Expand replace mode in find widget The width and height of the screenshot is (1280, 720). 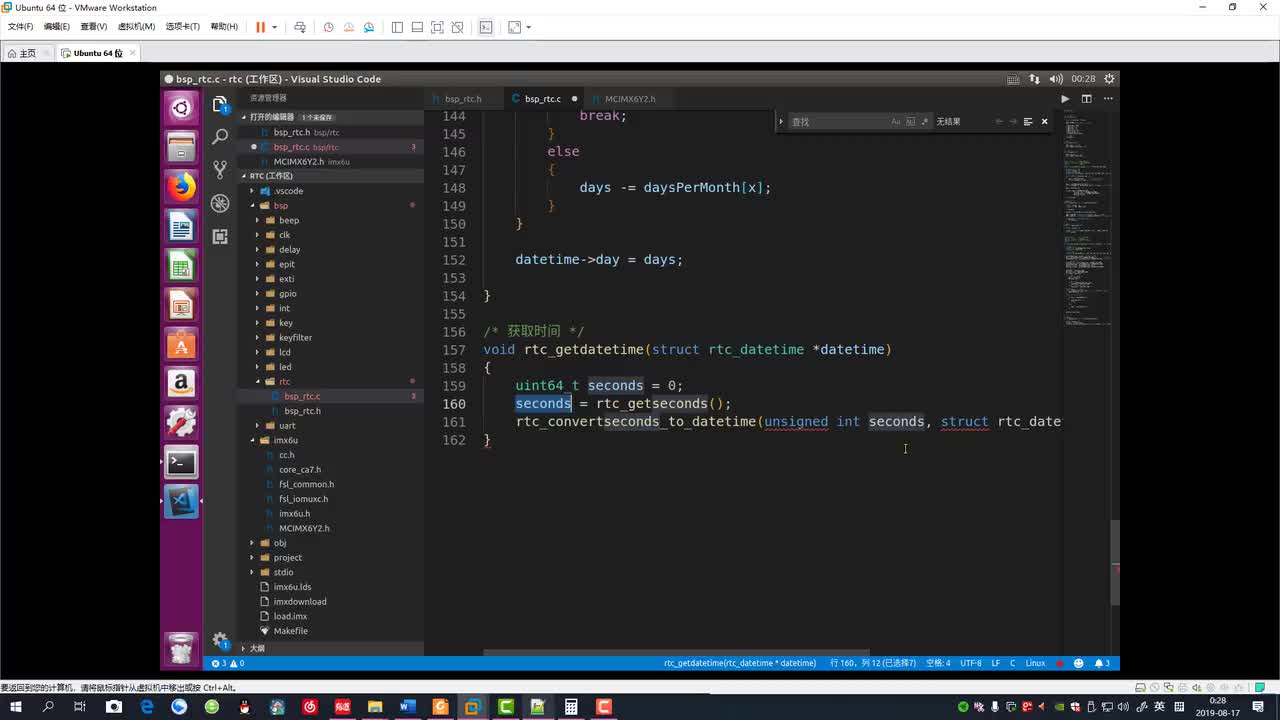pyautogui.click(x=781, y=122)
